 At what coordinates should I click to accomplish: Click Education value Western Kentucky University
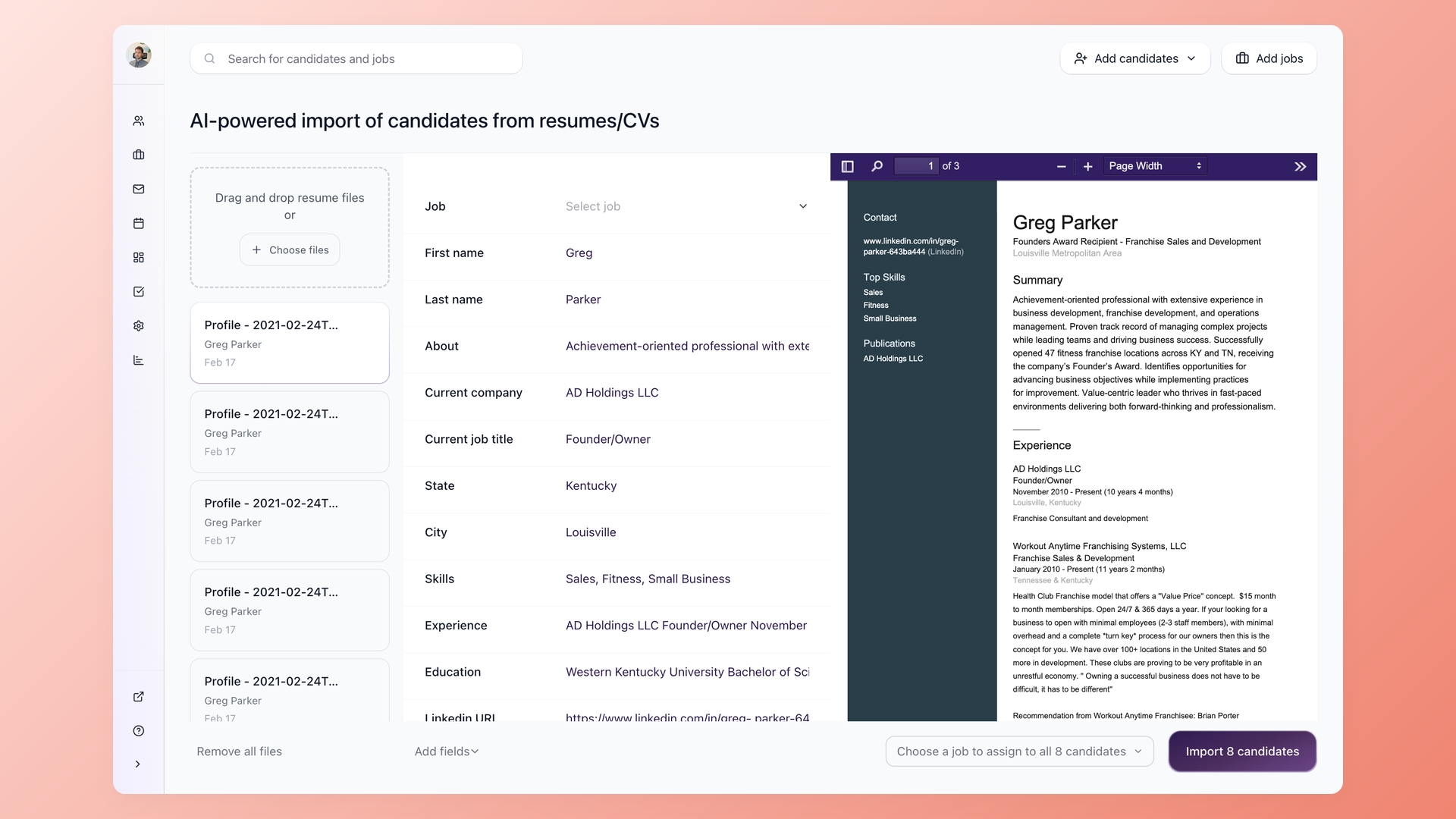687,672
